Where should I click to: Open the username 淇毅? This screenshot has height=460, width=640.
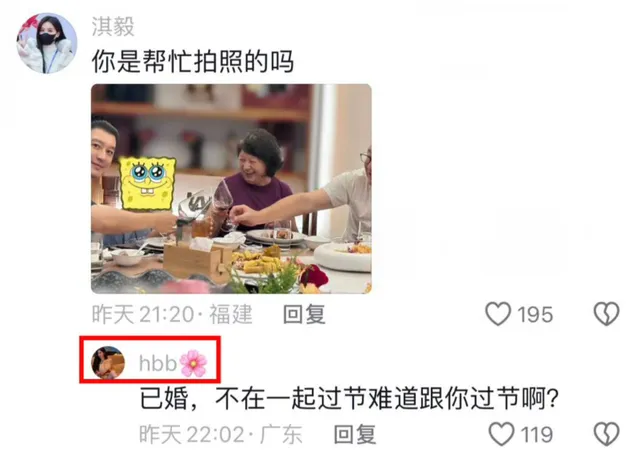(x=113, y=27)
